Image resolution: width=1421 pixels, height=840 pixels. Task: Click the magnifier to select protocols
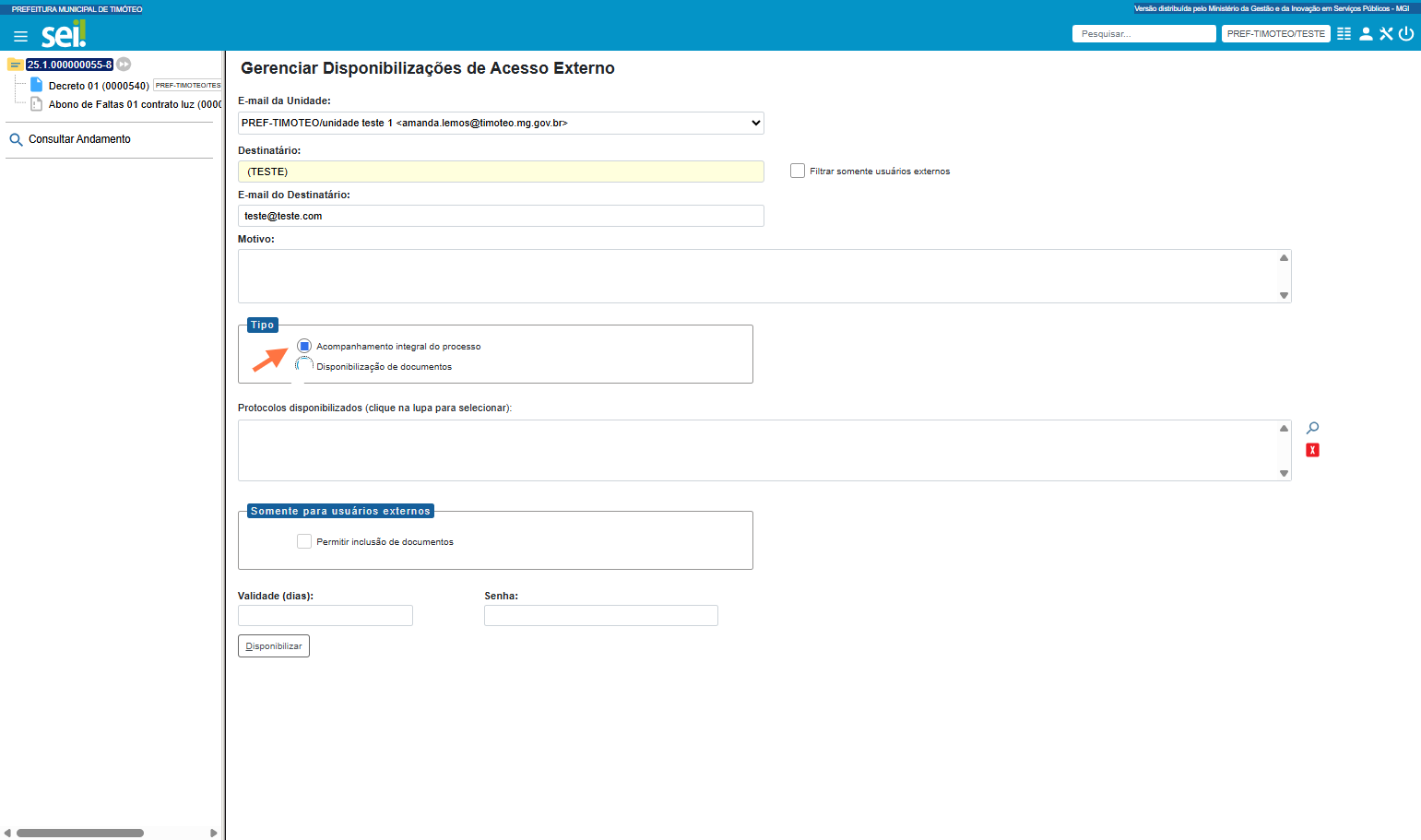pyautogui.click(x=1312, y=428)
